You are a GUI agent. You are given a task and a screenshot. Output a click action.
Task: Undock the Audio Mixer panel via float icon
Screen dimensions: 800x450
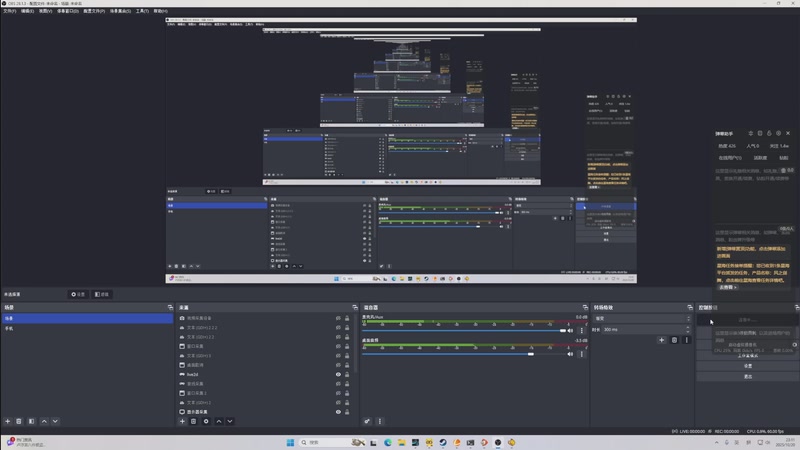coord(585,308)
